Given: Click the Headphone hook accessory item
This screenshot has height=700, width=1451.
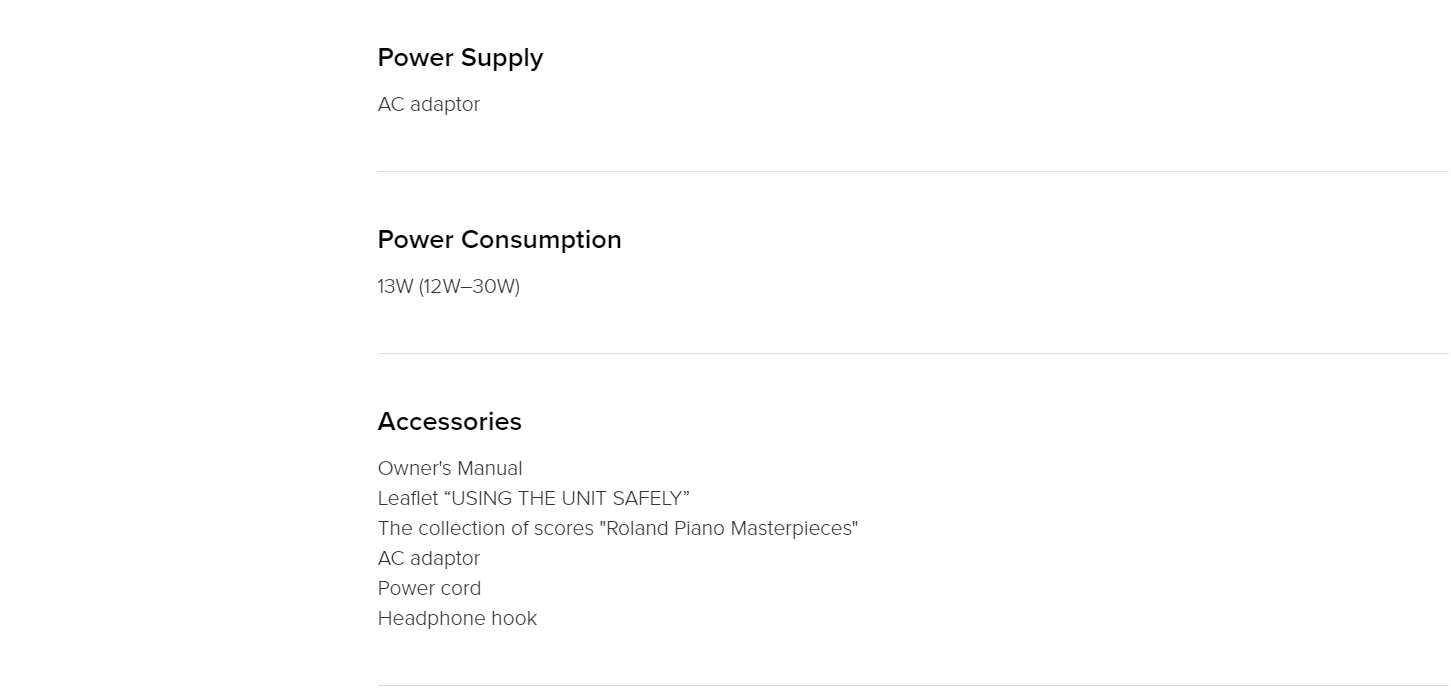Looking at the screenshot, I should tap(458, 619).
